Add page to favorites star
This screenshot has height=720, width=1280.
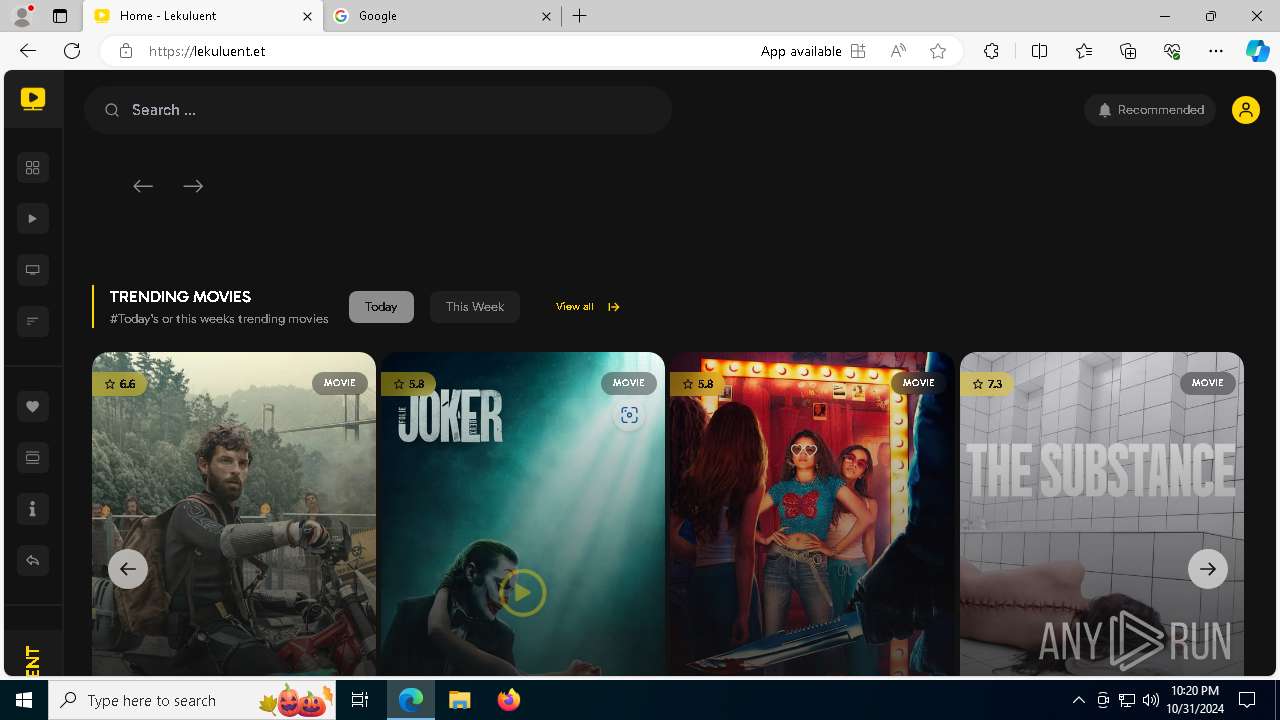click(x=938, y=51)
